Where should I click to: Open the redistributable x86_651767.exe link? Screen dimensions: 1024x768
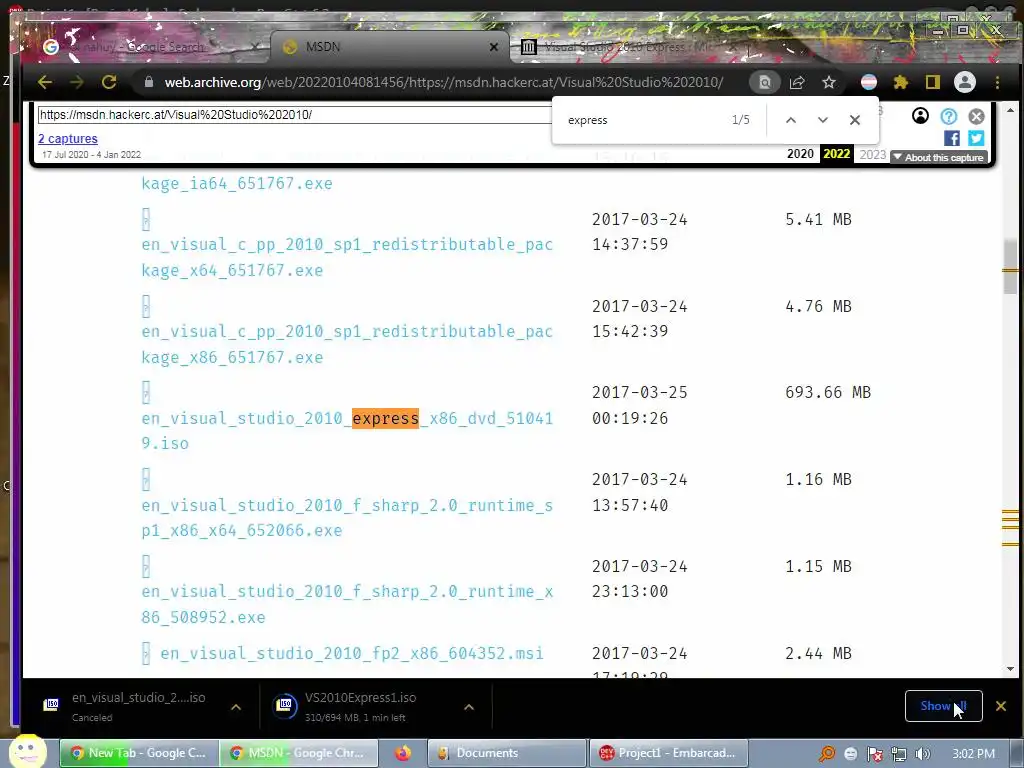(347, 344)
